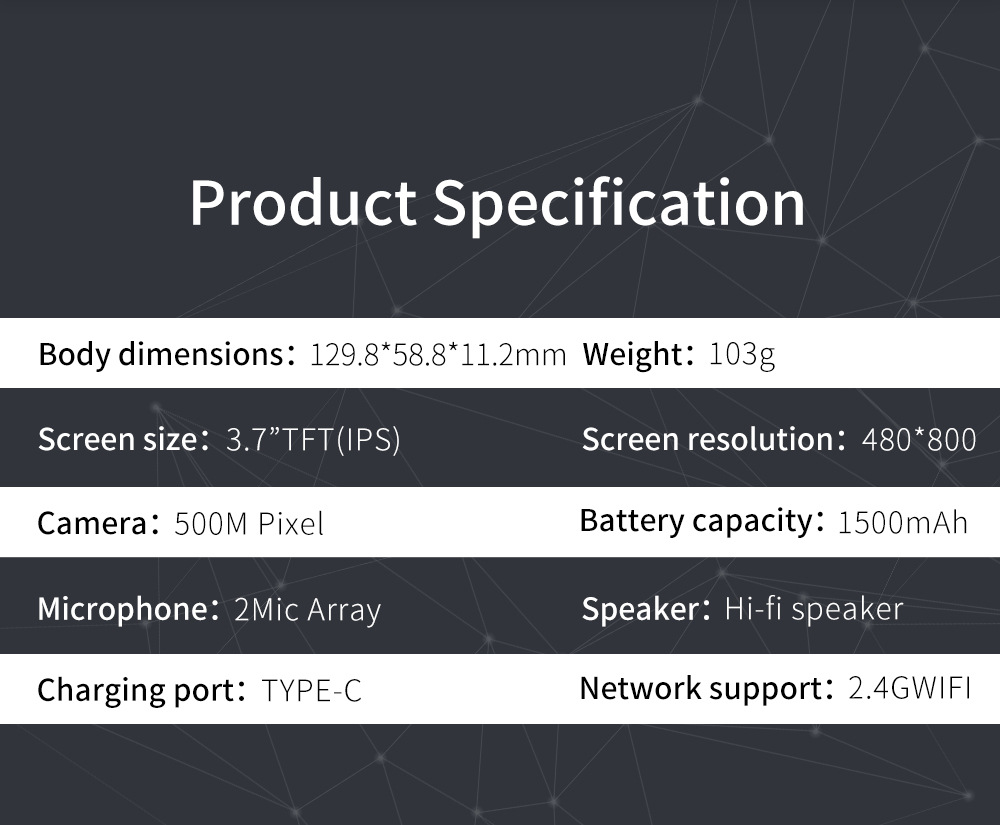Click the 103g weight value
Screen dimensions: 1000x825
coord(741,355)
